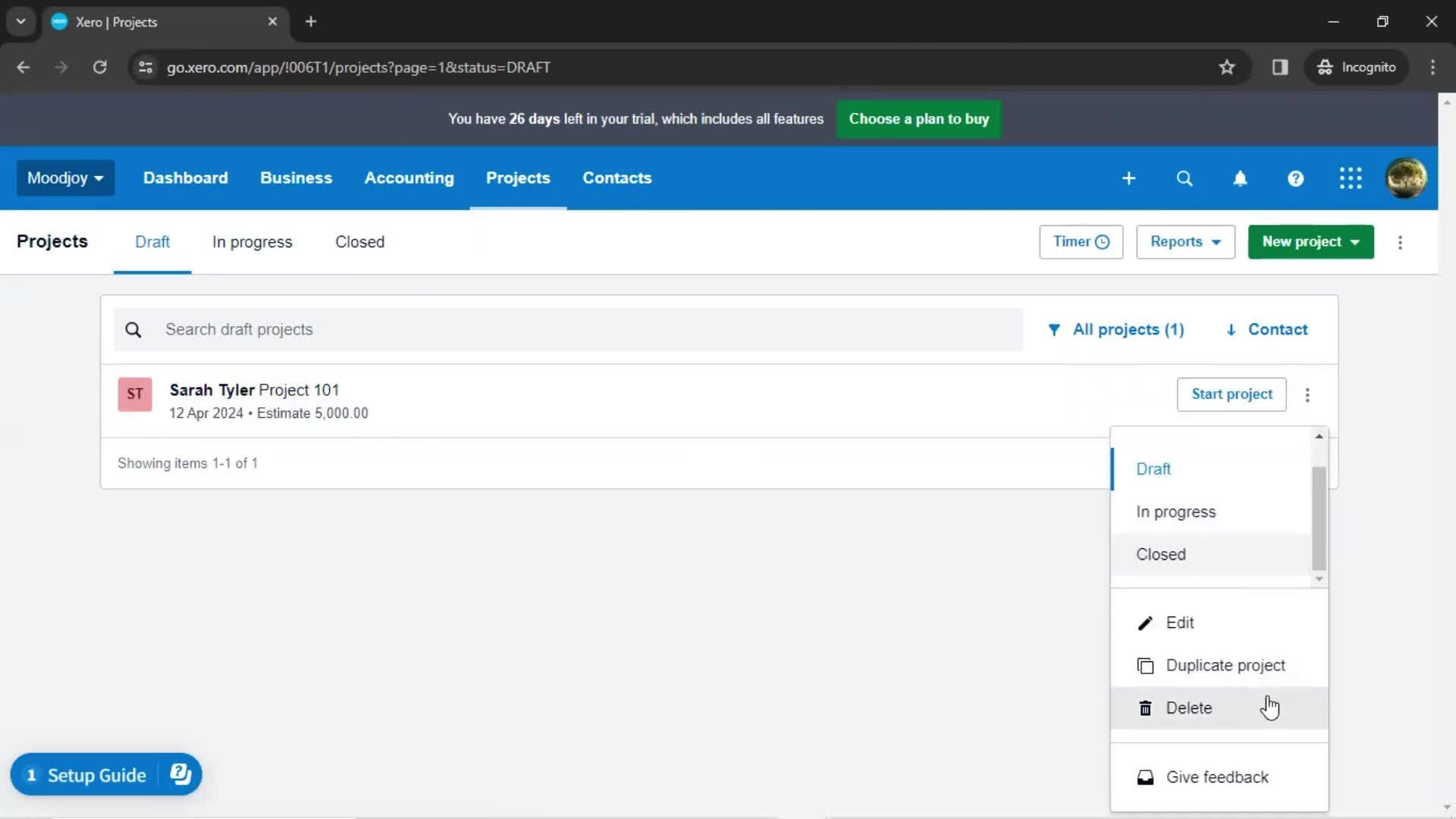Click the Timer button

(x=1081, y=242)
